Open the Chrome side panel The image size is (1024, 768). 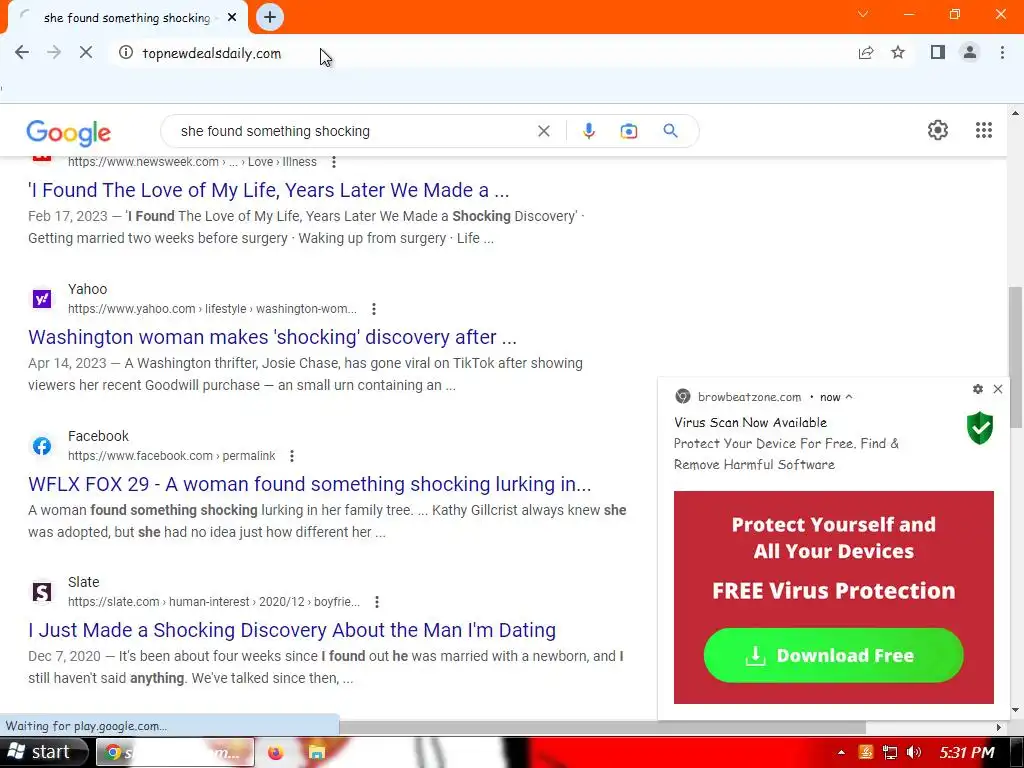coord(938,52)
